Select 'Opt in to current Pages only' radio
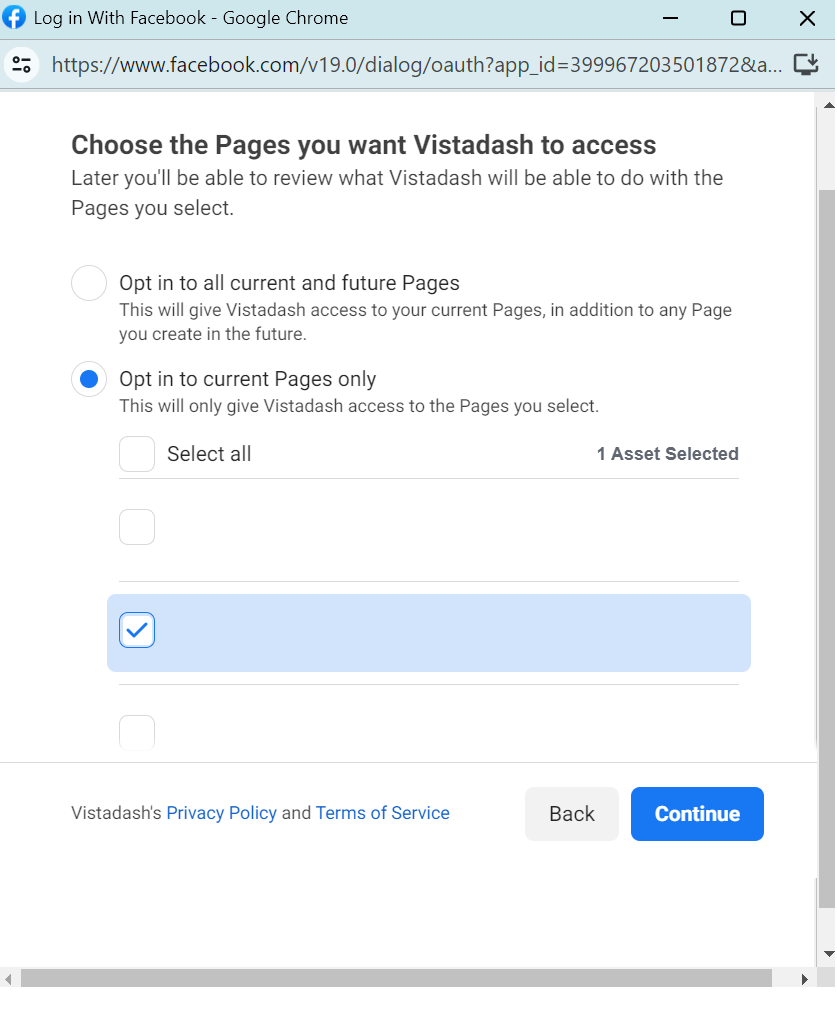This screenshot has width=837, height=1011. coord(89,379)
